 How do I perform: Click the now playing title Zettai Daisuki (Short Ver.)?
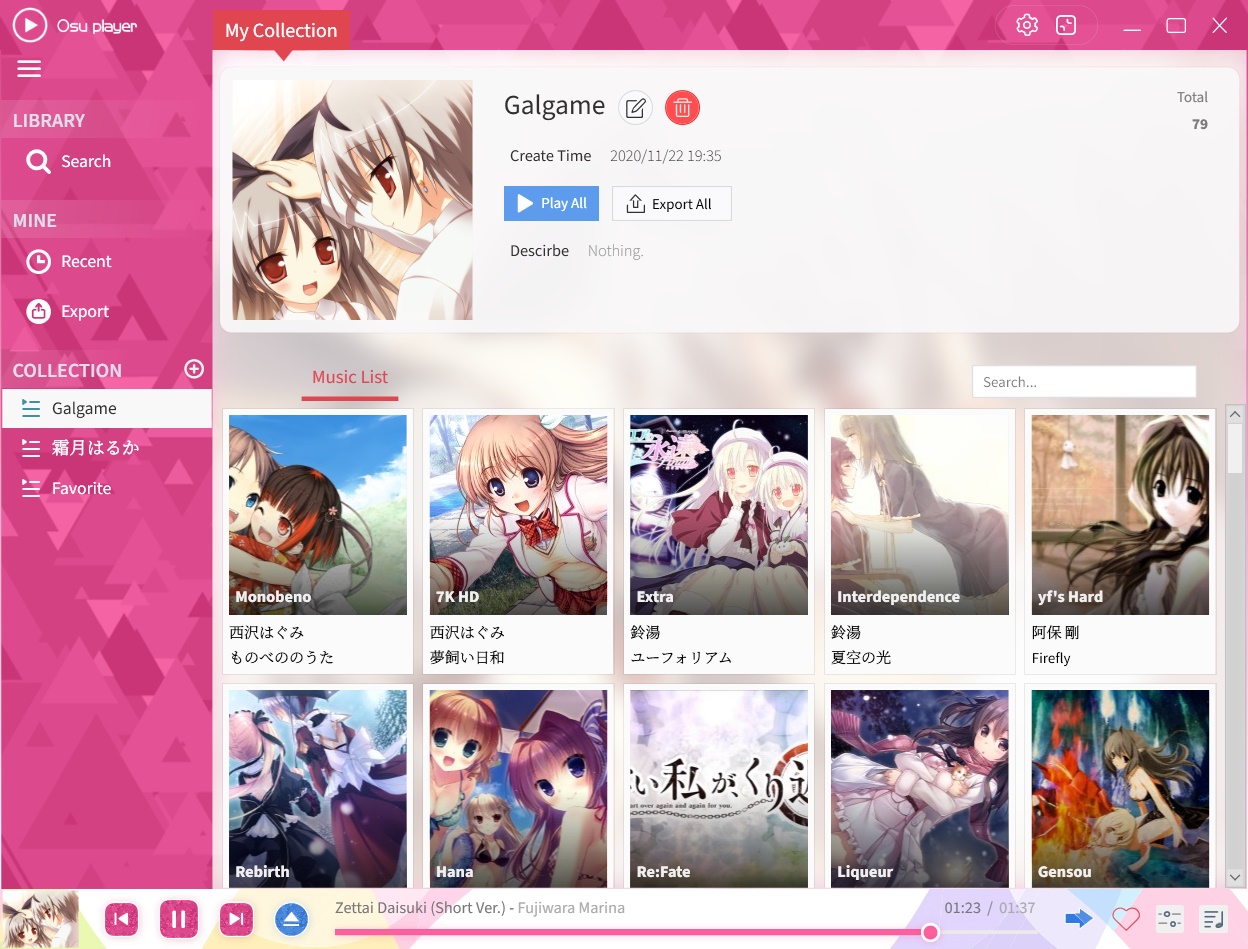pyautogui.click(x=420, y=908)
